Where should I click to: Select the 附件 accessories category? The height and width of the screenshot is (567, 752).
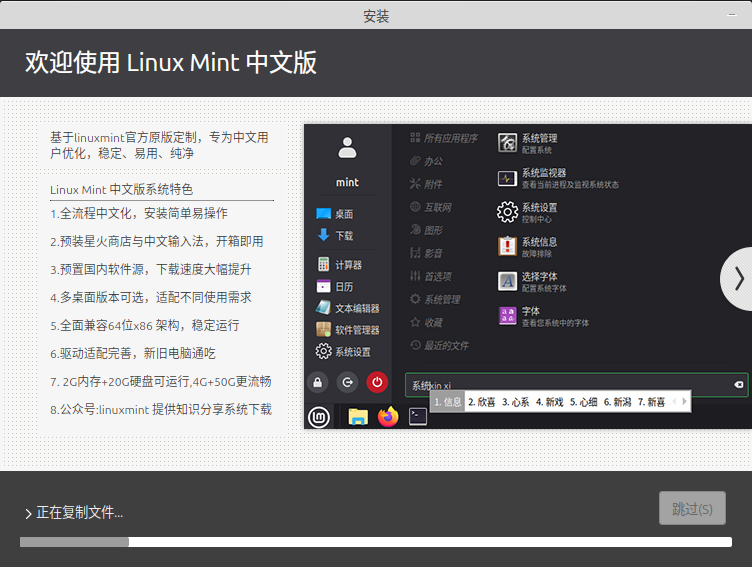point(426,184)
